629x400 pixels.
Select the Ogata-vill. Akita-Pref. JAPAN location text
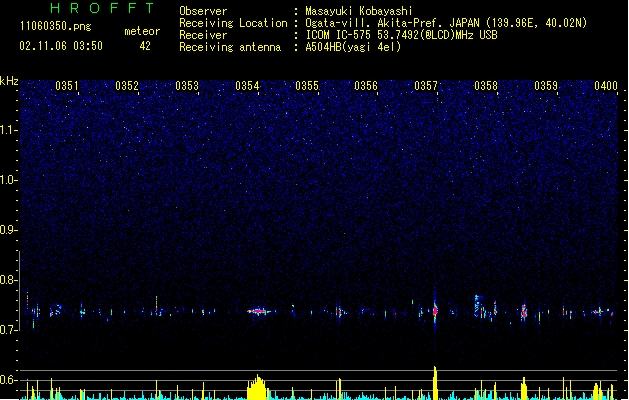[446, 23]
